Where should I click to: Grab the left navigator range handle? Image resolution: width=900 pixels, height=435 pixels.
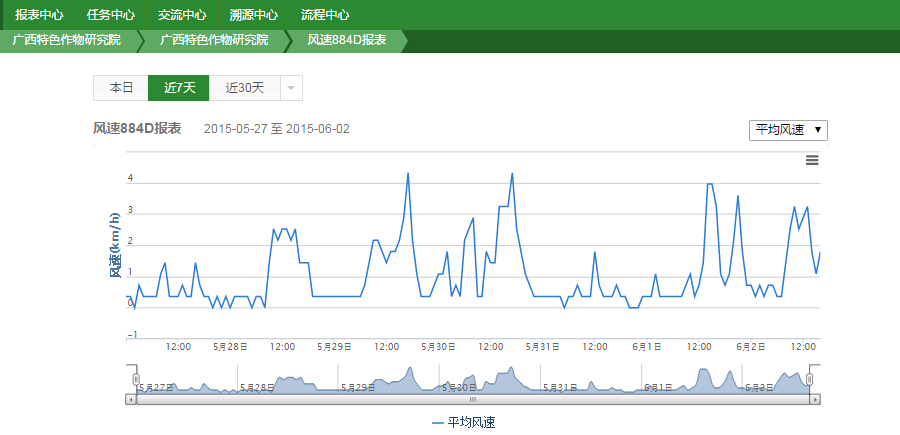click(137, 379)
